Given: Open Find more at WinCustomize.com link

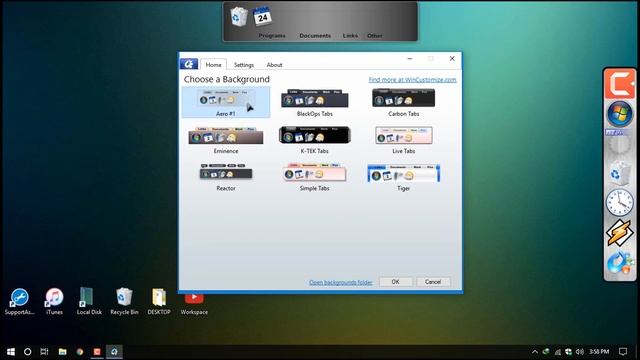Looking at the screenshot, I should coord(412,80).
